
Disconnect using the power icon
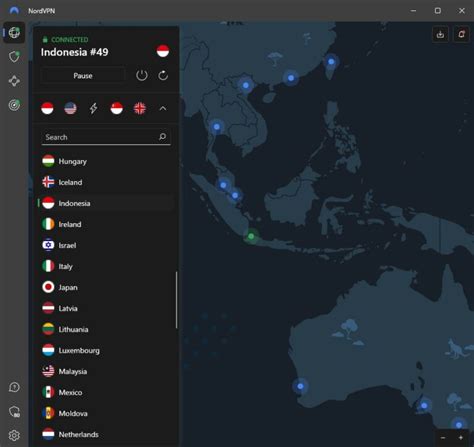click(x=142, y=75)
